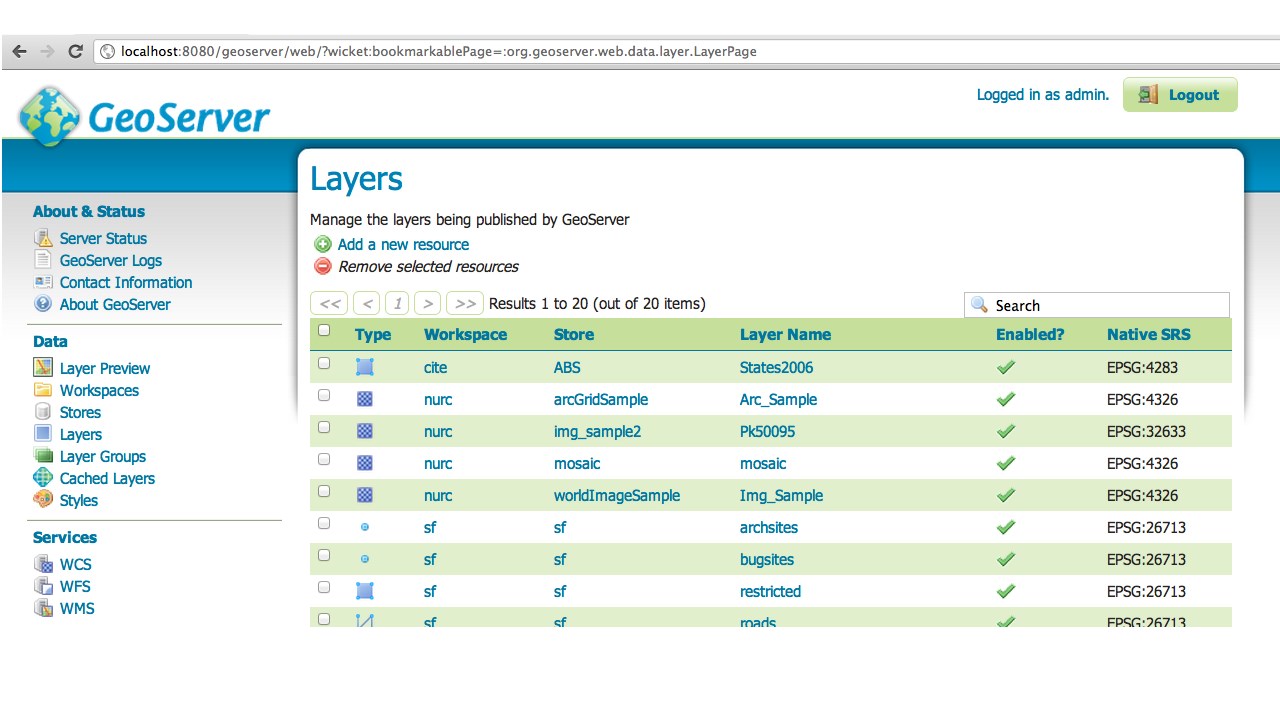This screenshot has width=1280, height=720.
Task: Click the raster type icon for Arc_Sample
Action: pos(365,399)
